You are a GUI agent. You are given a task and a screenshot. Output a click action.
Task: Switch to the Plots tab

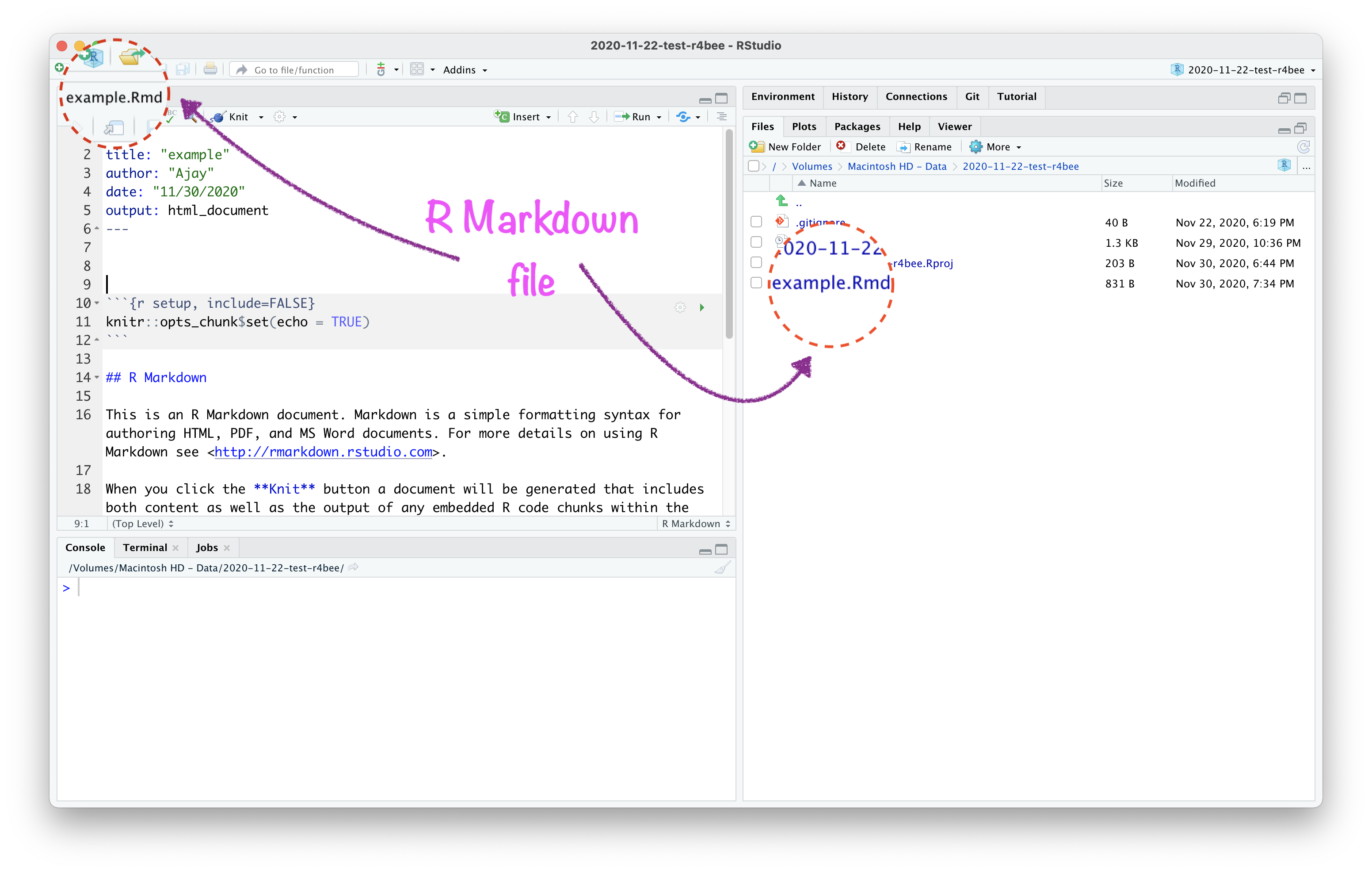pos(804,126)
